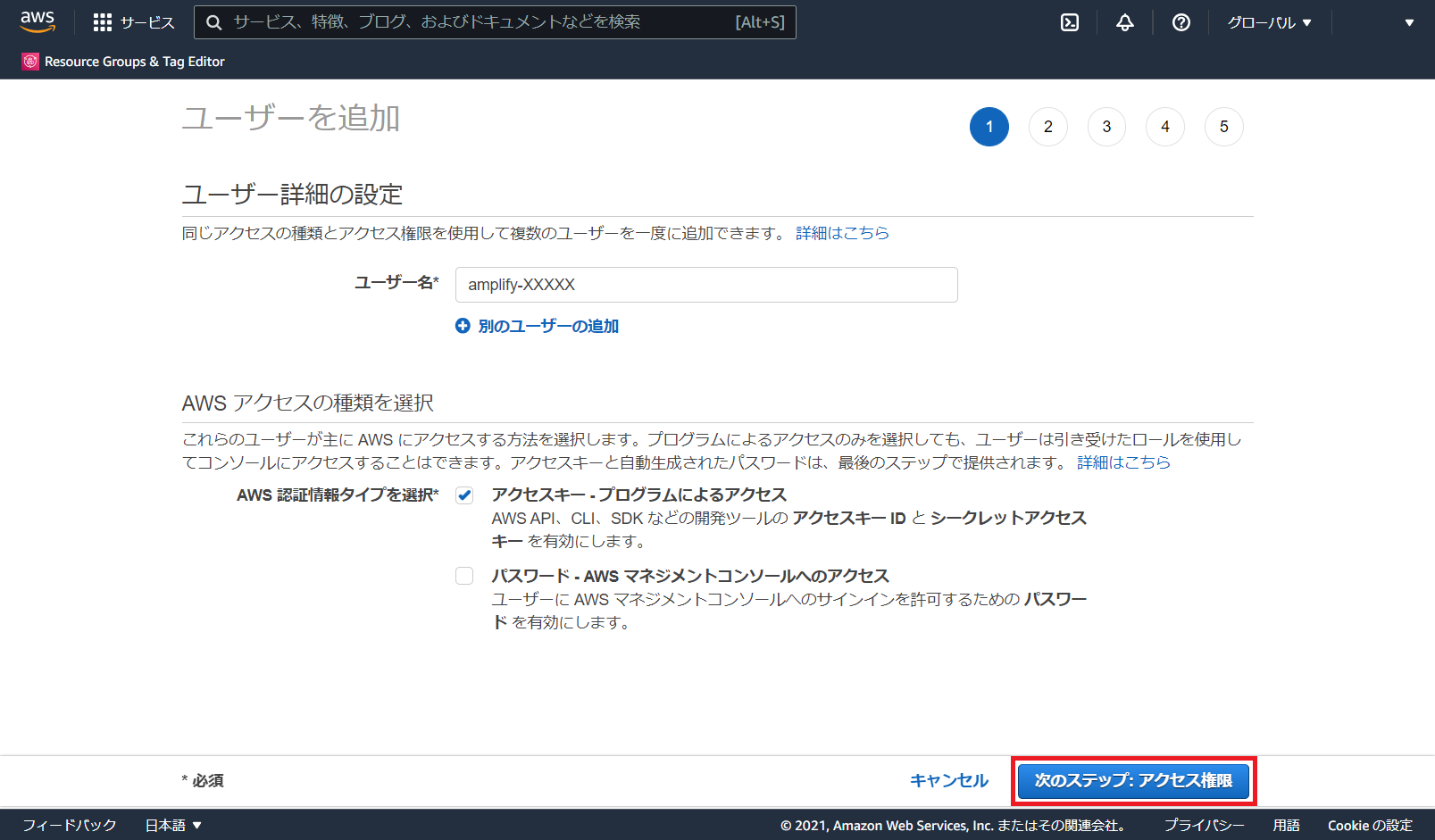Enable password console access checkbox
This screenshot has width=1435, height=840.
(464, 576)
